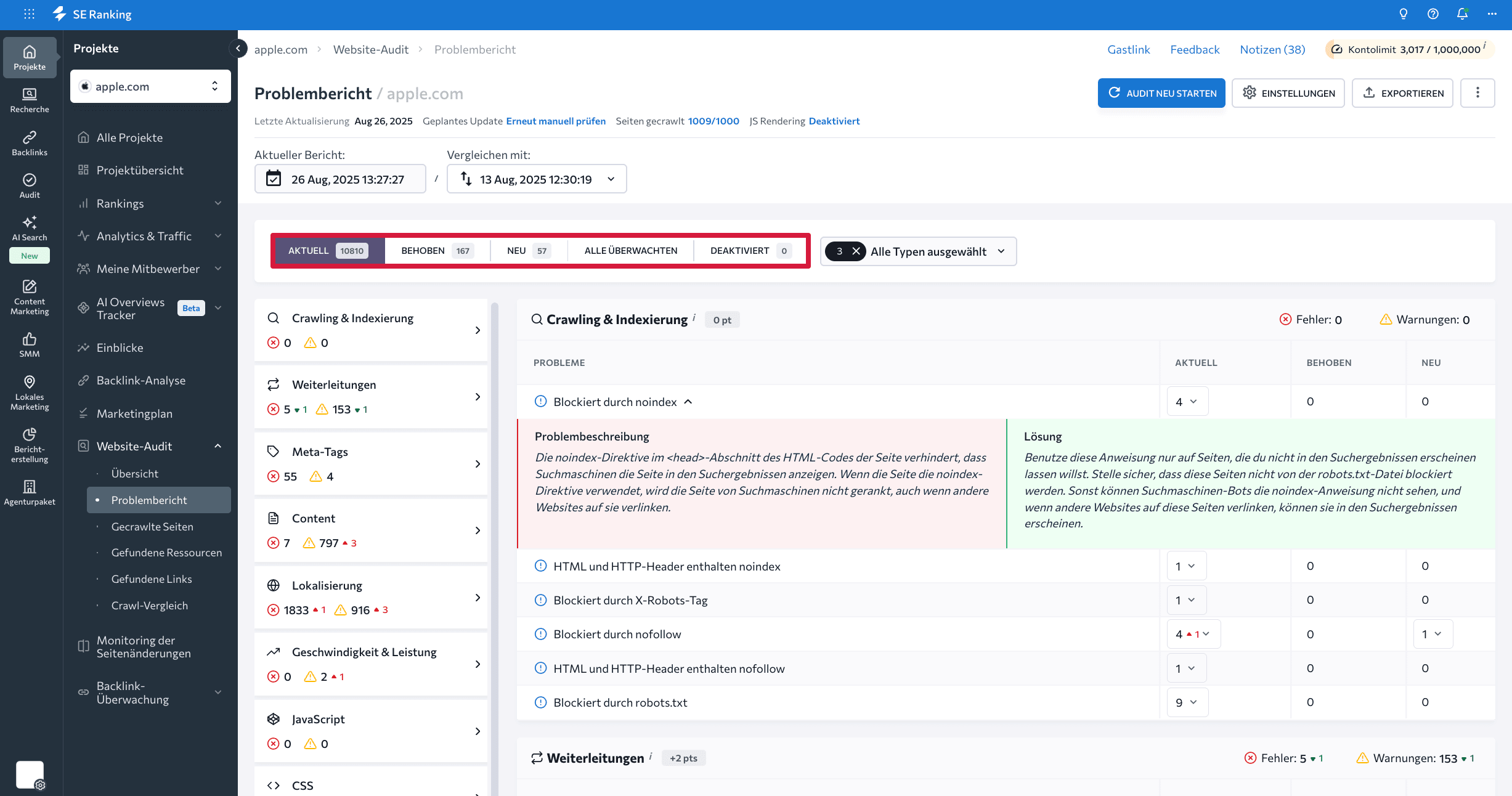Image resolution: width=1512 pixels, height=796 pixels.
Task: Clear the type filter with the X icon
Action: 856,251
